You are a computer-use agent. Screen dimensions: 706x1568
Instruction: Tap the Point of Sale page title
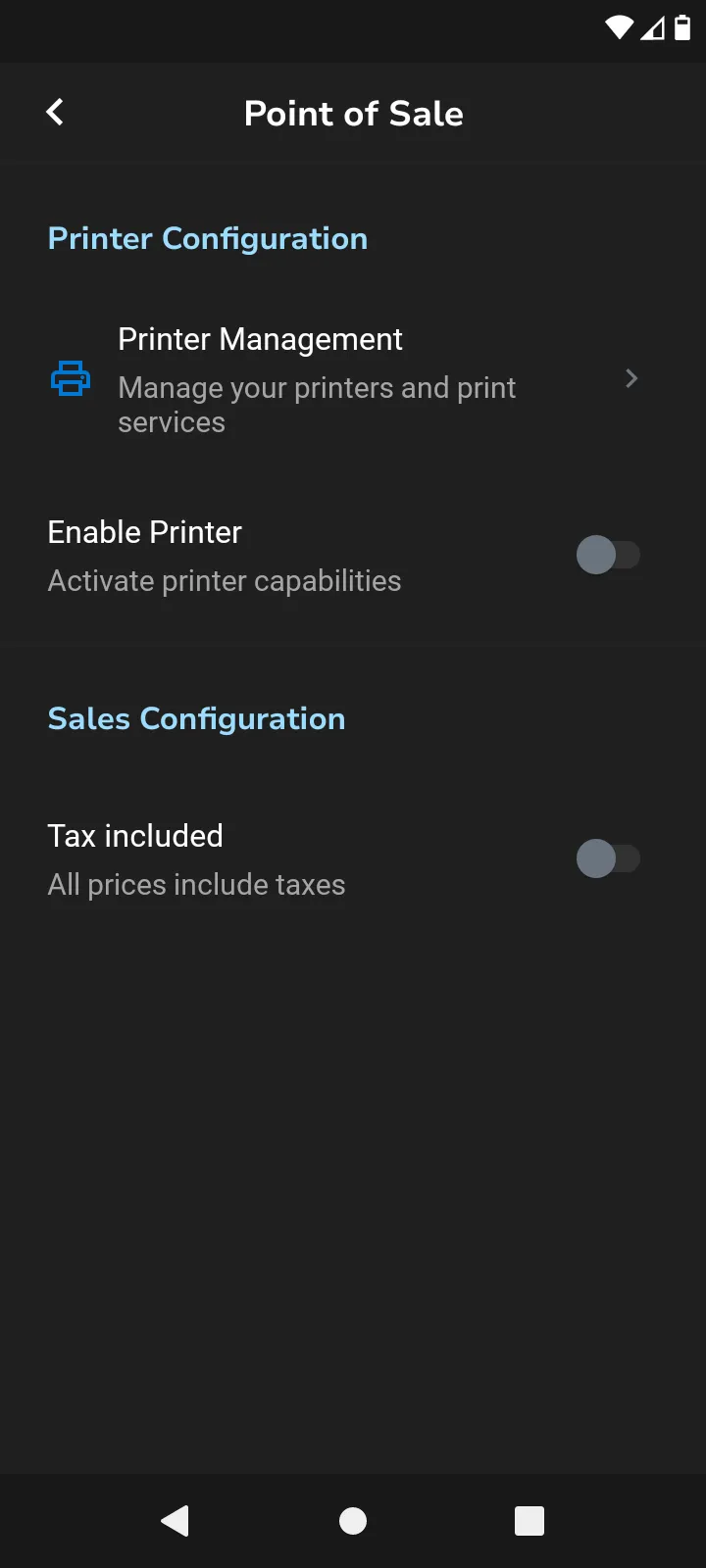pyautogui.click(x=353, y=114)
